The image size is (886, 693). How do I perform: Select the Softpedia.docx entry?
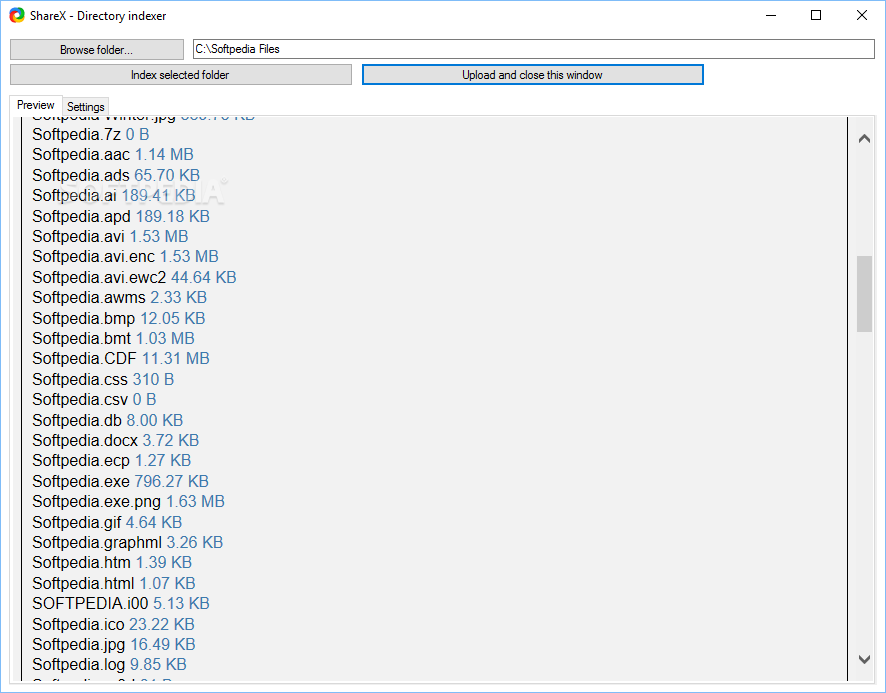coord(115,440)
